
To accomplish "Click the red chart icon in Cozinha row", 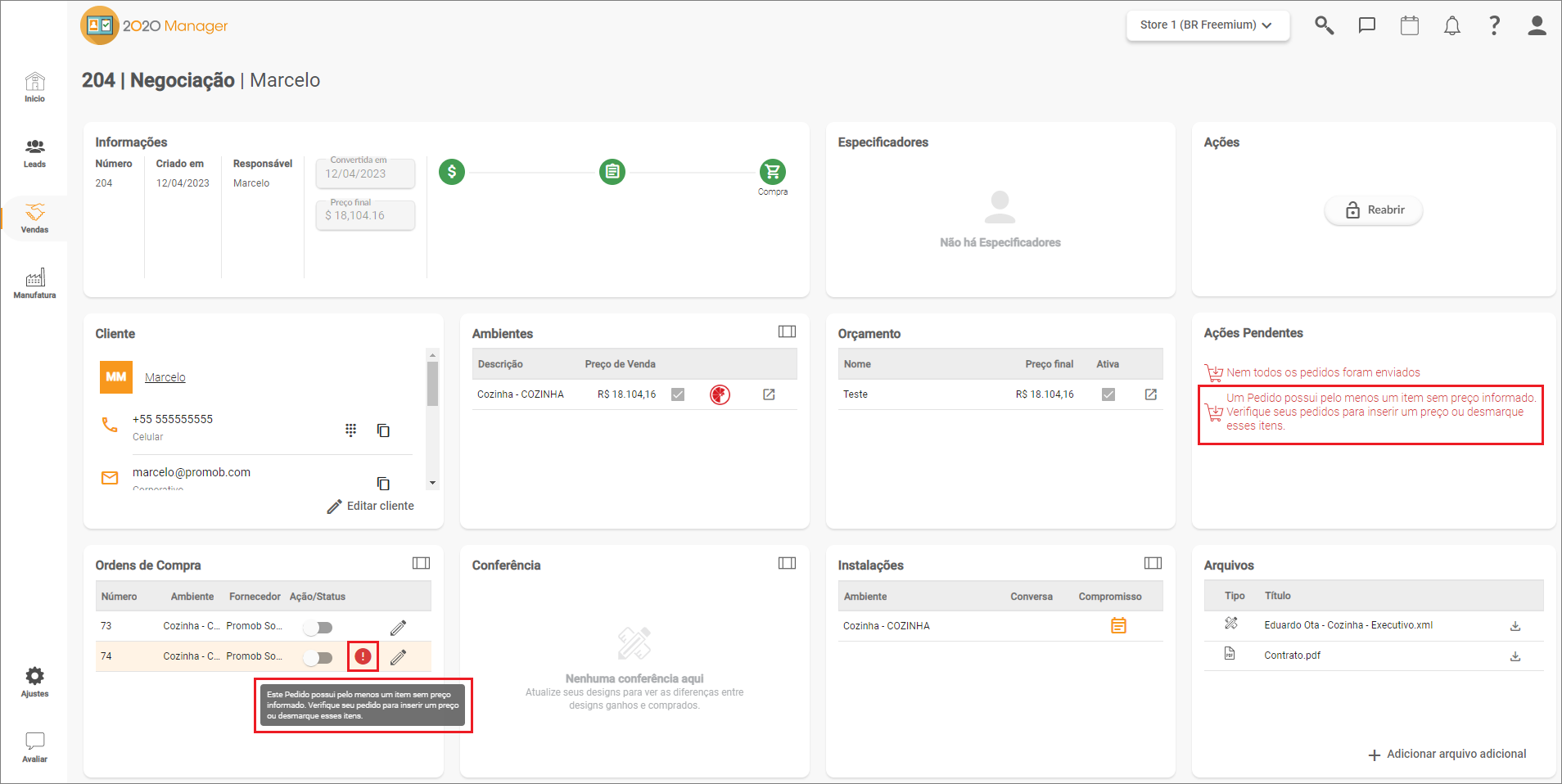I will coord(720,394).
